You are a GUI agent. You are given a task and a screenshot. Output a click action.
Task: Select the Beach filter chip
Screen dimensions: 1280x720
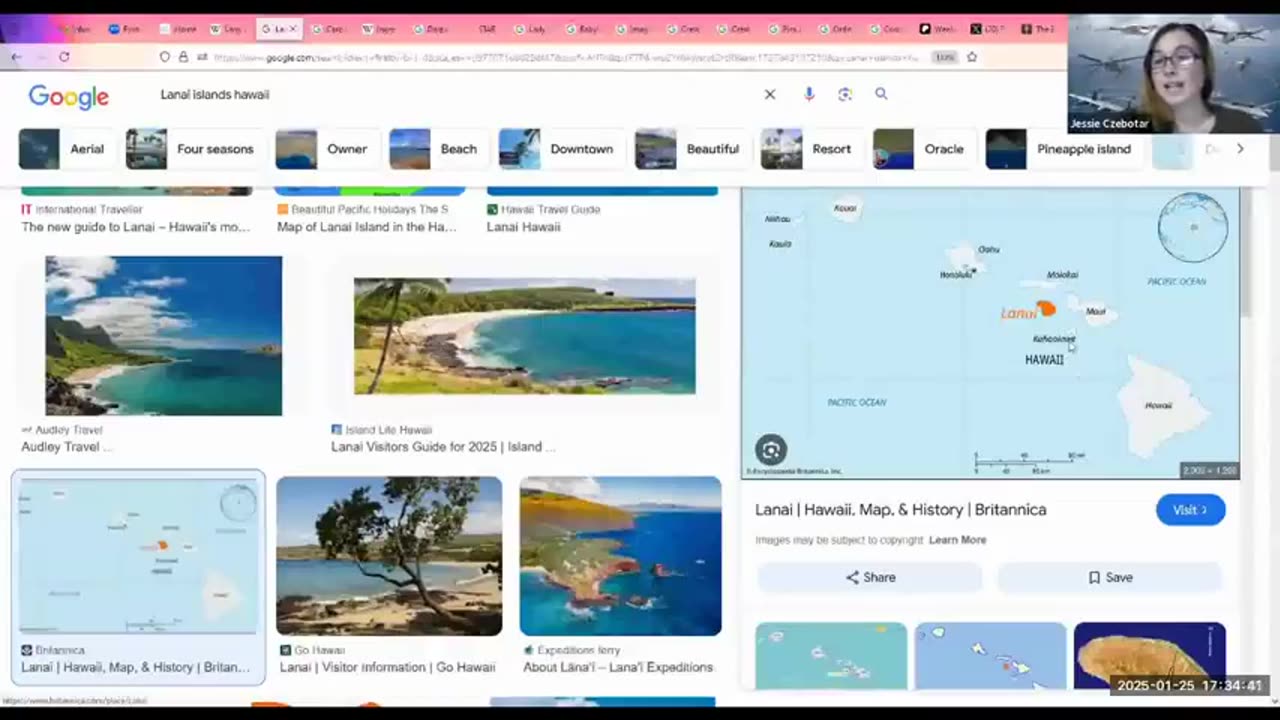point(438,149)
